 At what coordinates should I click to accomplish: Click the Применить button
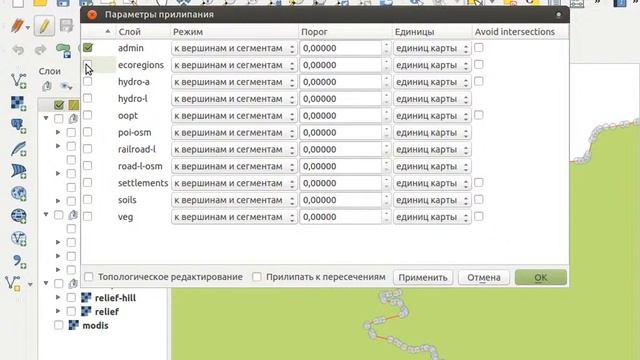tap(423, 278)
